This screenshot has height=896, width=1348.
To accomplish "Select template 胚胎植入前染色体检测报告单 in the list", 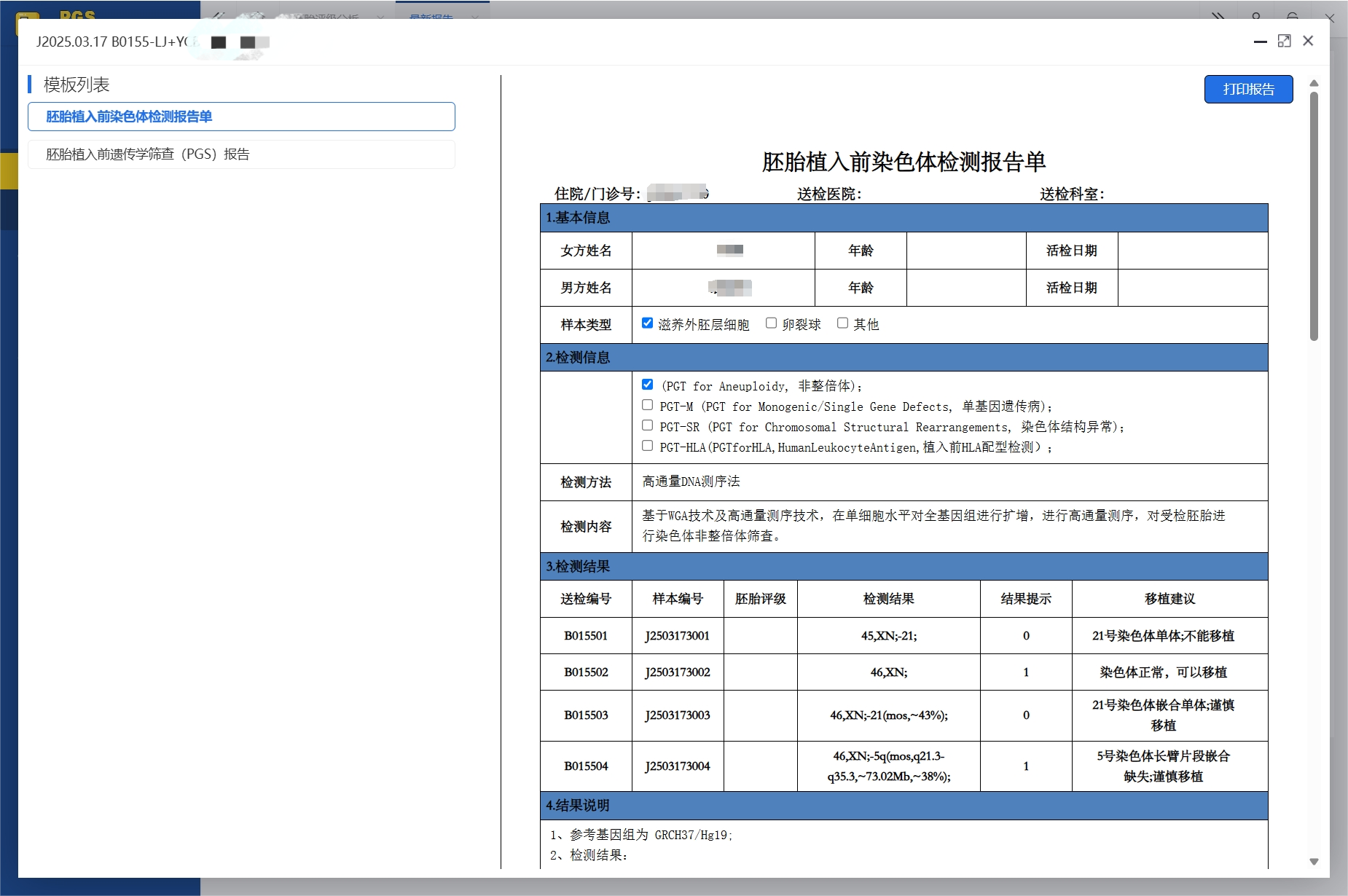I will [x=241, y=117].
